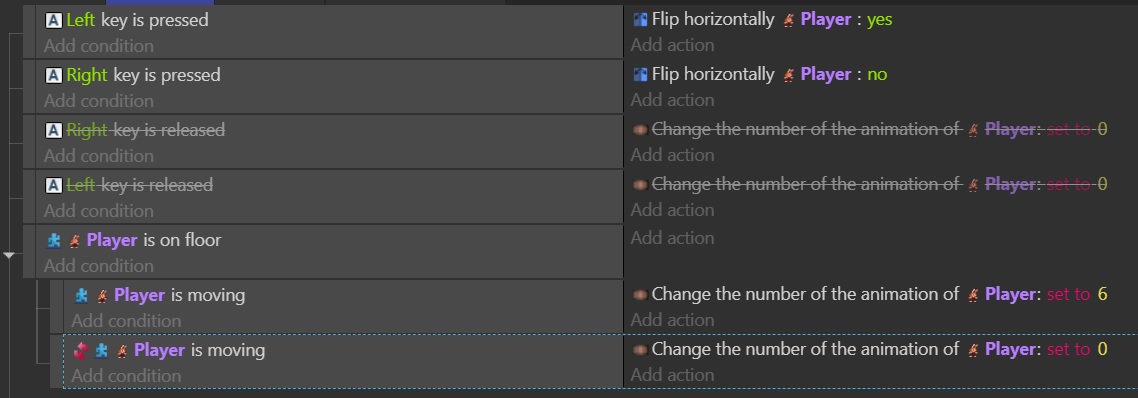1138x398 pixels.
Task: Add action for Player is on floor
Action: click(672, 238)
